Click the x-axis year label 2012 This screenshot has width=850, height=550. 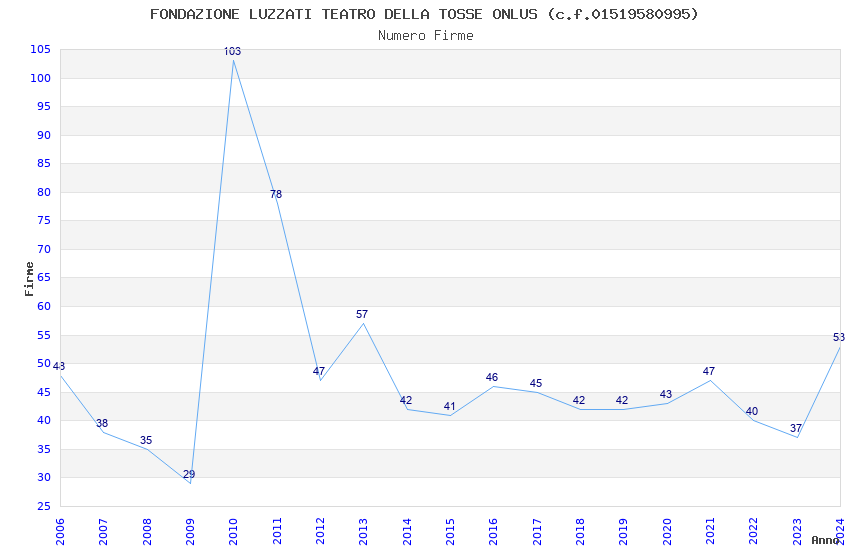pos(320,532)
